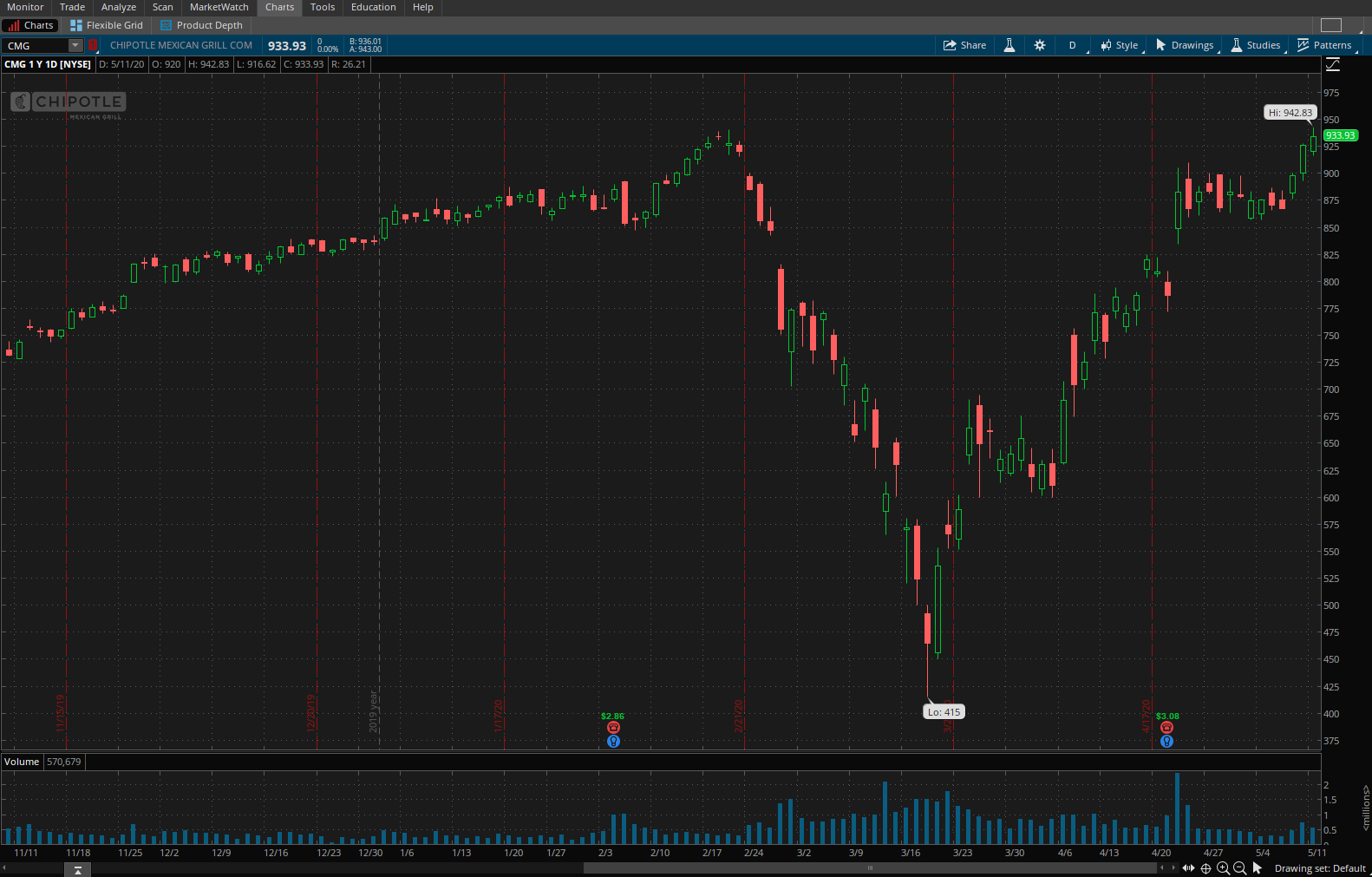This screenshot has width=1372, height=877.
Task: Open the Monitor tab
Action: click(25, 7)
